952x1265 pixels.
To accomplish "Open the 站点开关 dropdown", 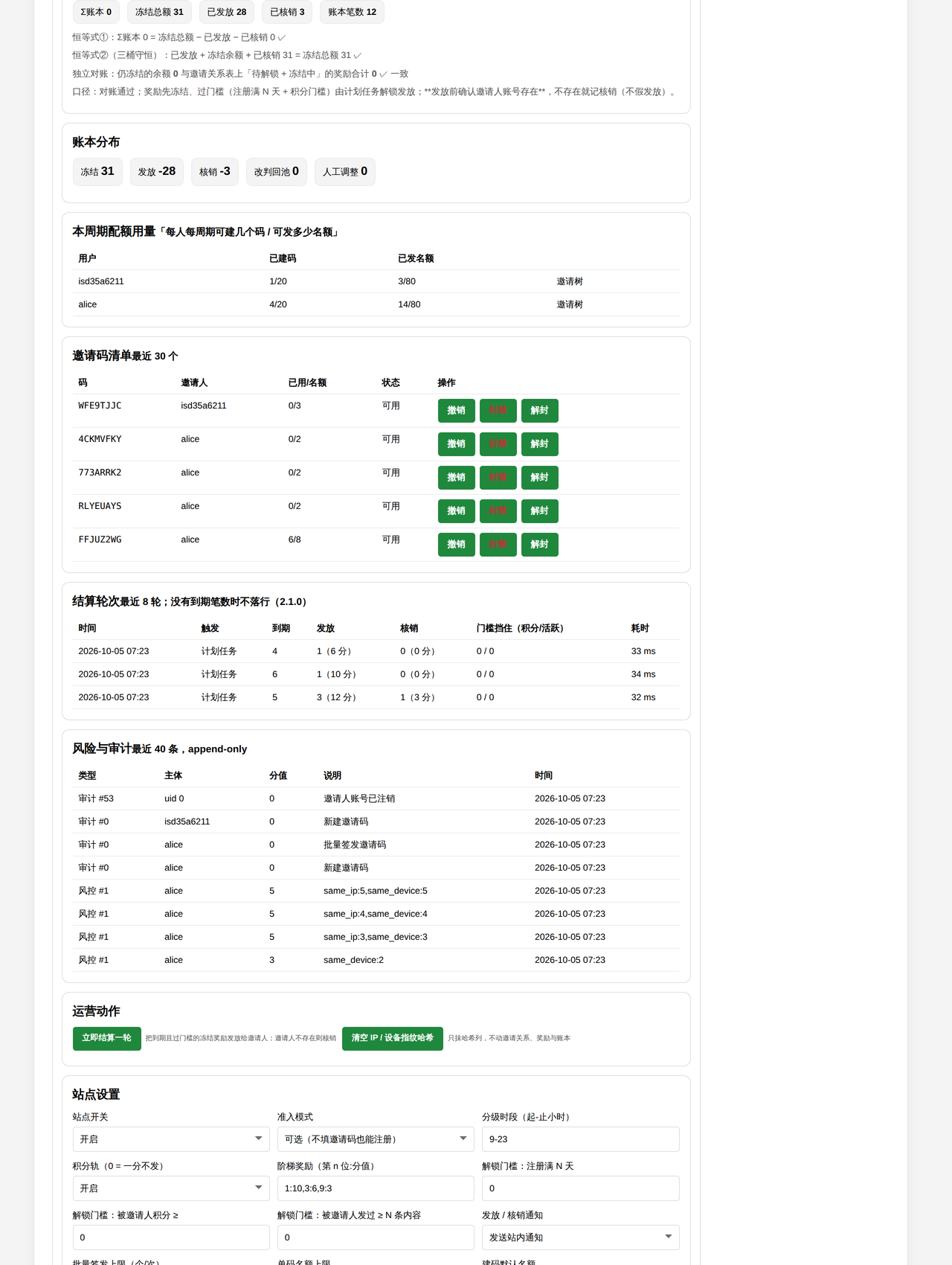I will point(171,1139).
